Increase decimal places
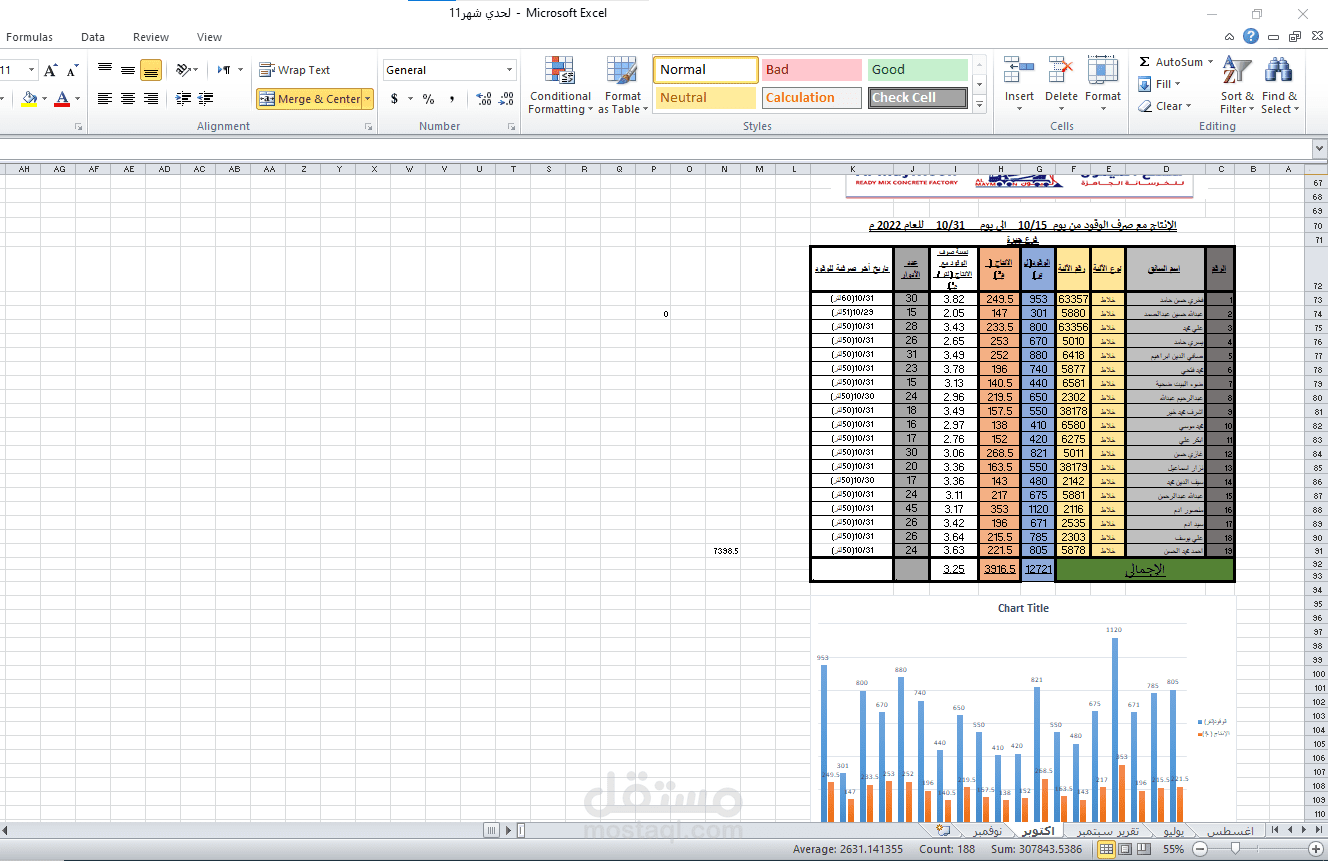Screen dimensions: 1328x861 (x=484, y=99)
